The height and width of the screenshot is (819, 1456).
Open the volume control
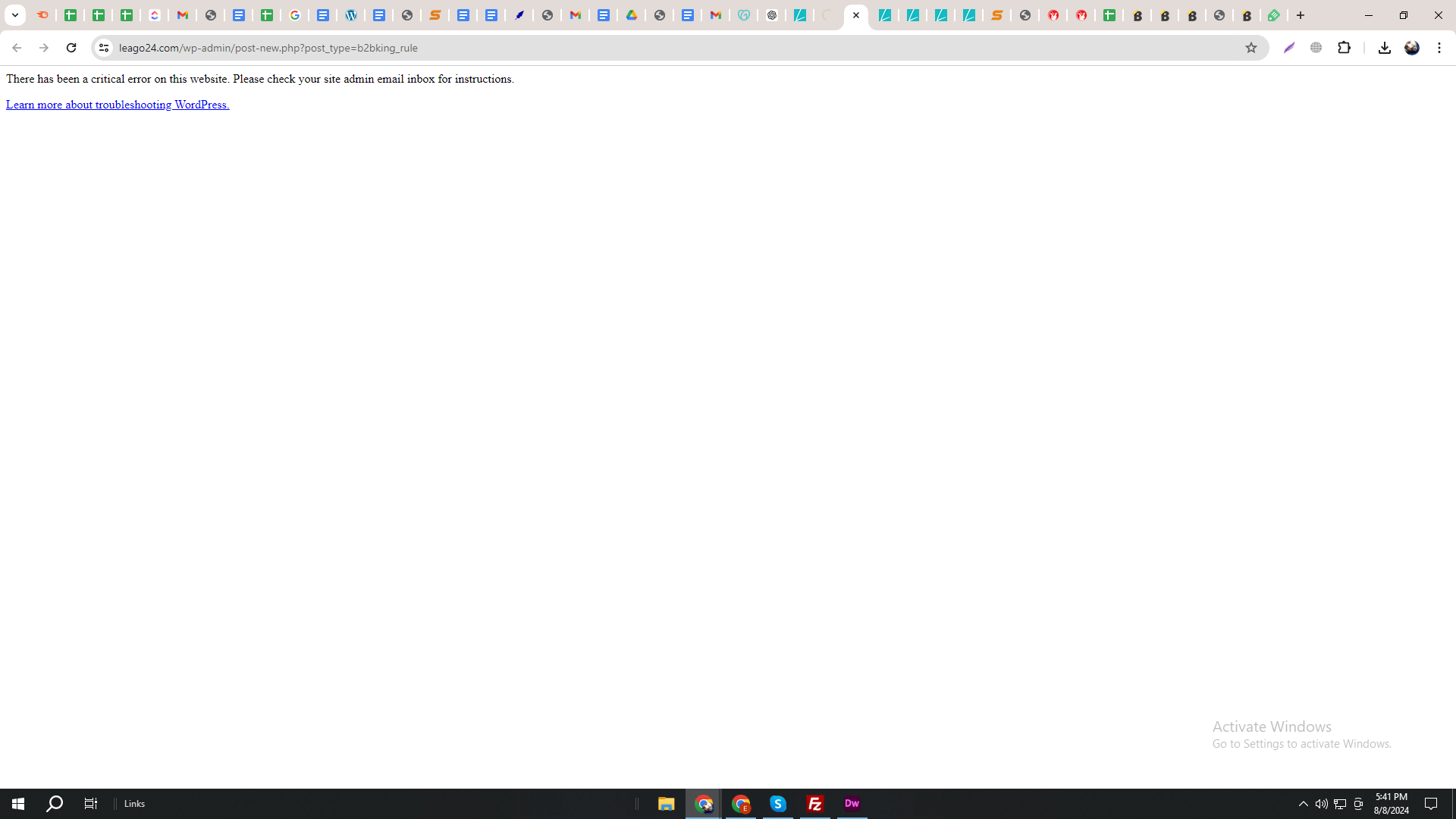1322,804
